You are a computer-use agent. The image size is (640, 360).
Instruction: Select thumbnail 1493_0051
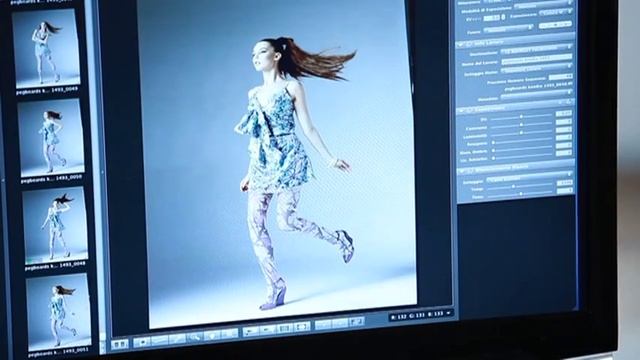pyautogui.click(x=59, y=313)
